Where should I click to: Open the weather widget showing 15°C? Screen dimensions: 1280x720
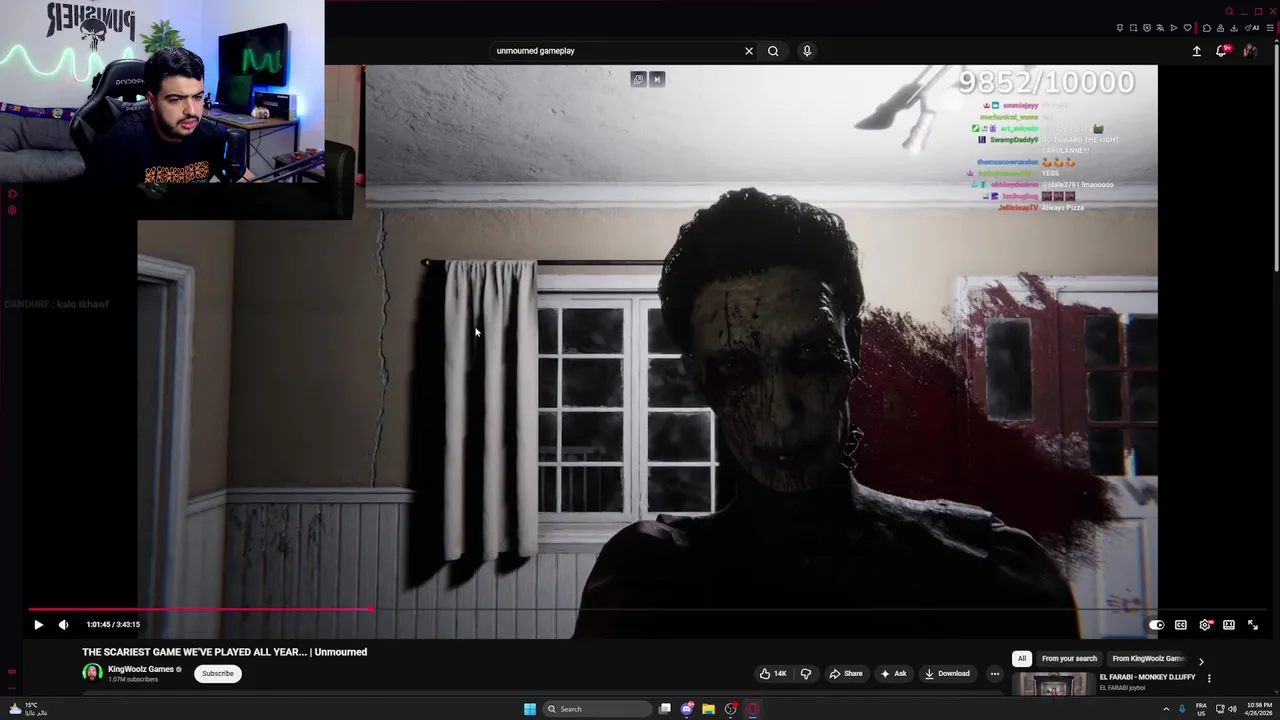click(x=27, y=709)
